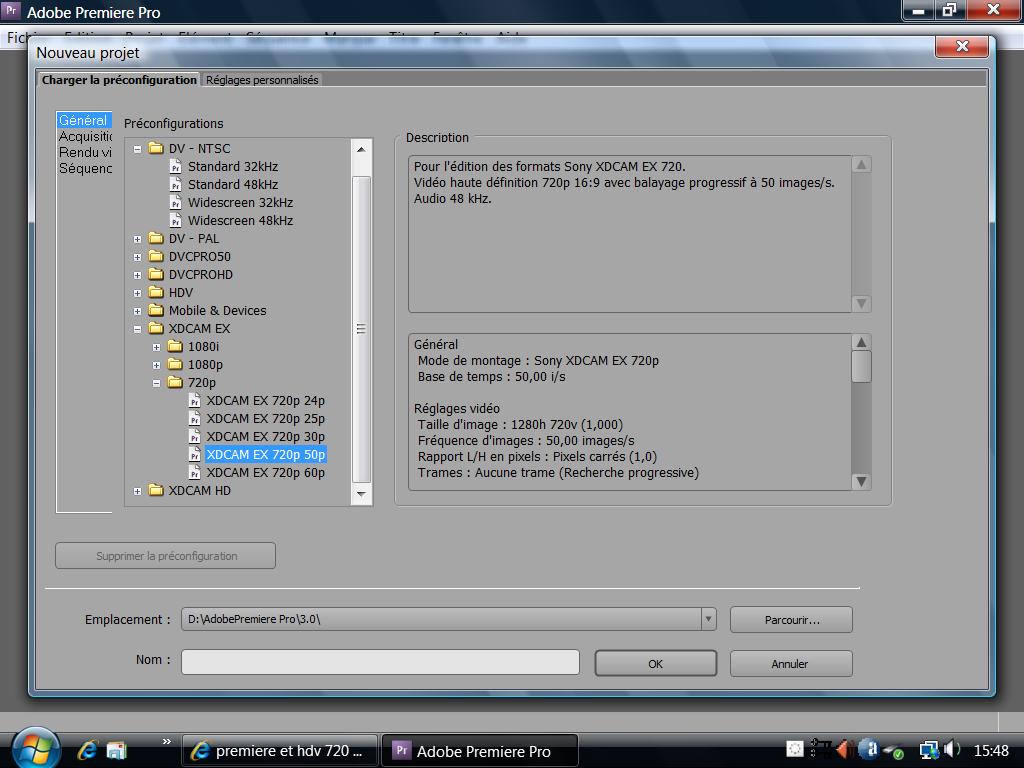
Task: Click the preset file icon beside Standard 48kHz
Action: pyautogui.click(x=176, y=185)
